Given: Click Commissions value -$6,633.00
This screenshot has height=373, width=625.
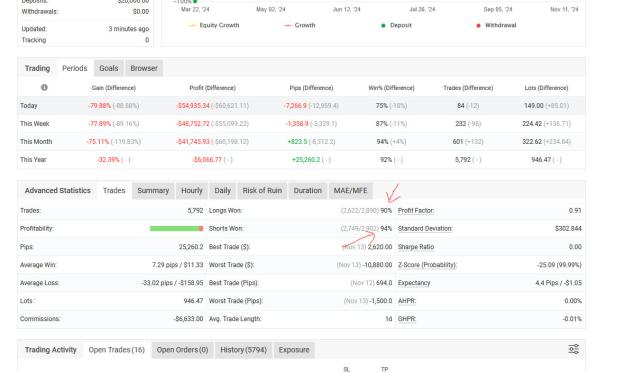Looking at the screenshot, I should (x=189, y=319).
